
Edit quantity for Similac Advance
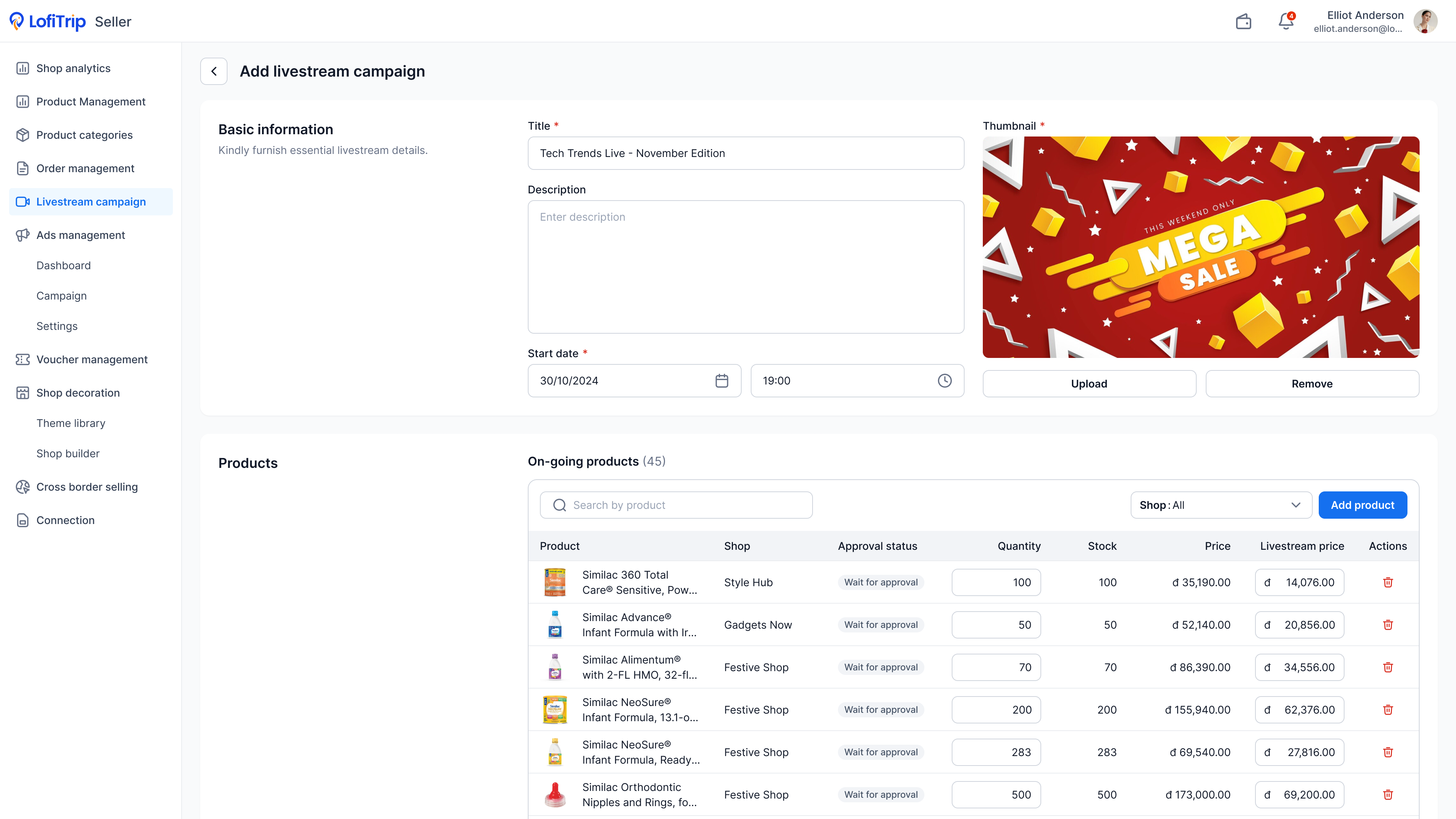click(x=996, y=624)
